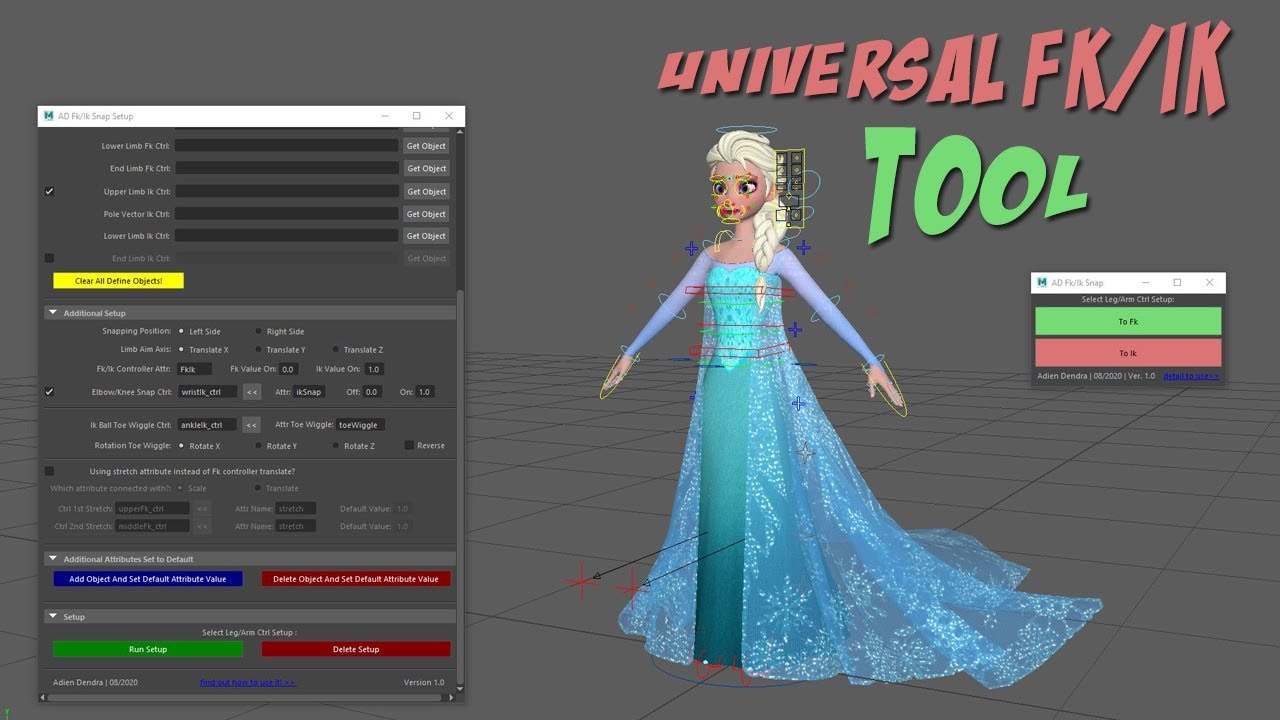Image resolution: width=1280 pixels, height=720 pixels.
Task: Click Get Object for End Limb Fk Ctrl
Action: [x=426, y=168]
